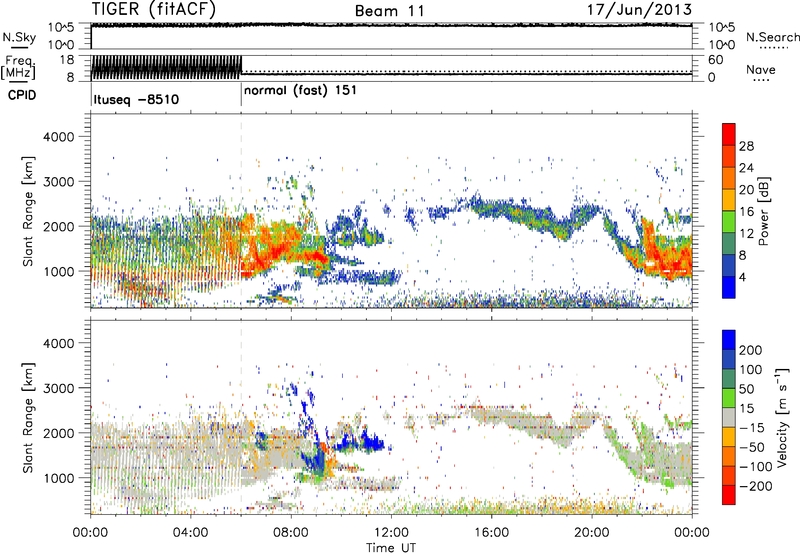
Task: Click the 'Velocity [m s-1]' color bar label
Action: pos(783,417)
